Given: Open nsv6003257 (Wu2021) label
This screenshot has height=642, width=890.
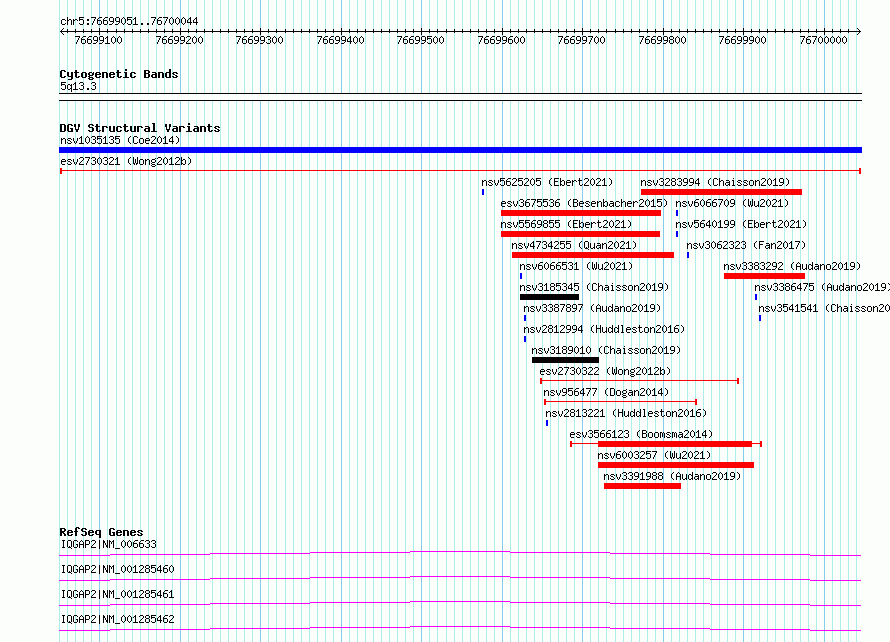Looking at the screenshot, I should click(x=654, y=455).
